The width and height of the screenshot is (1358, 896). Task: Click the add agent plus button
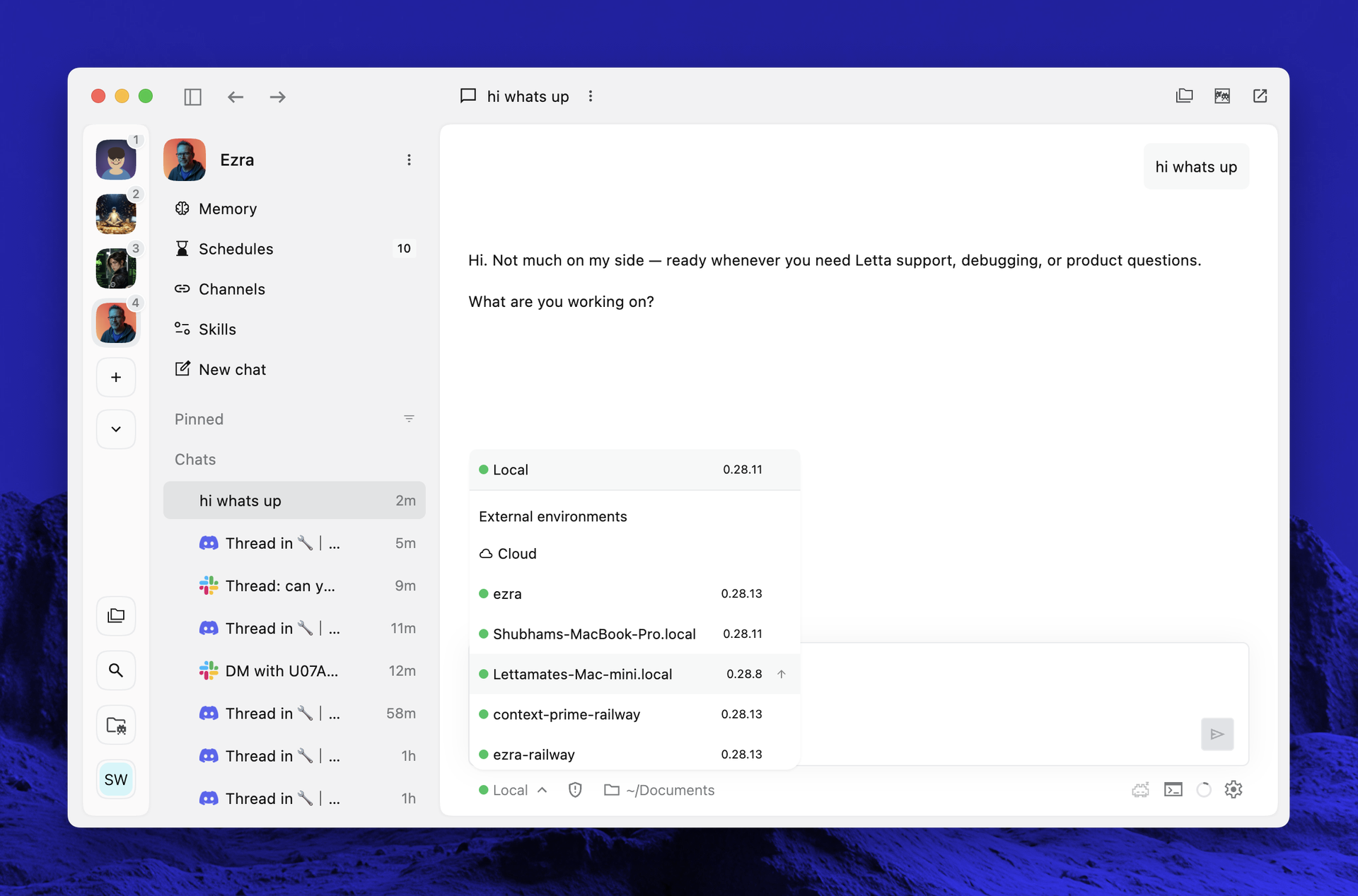(x=116, y=378)
